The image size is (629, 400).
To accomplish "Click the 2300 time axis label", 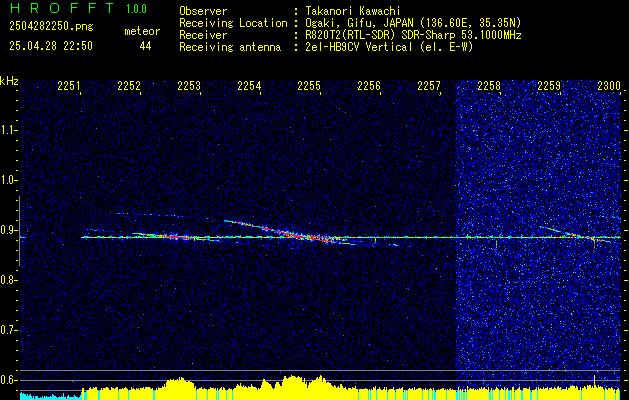I will [x=609, y=85].
